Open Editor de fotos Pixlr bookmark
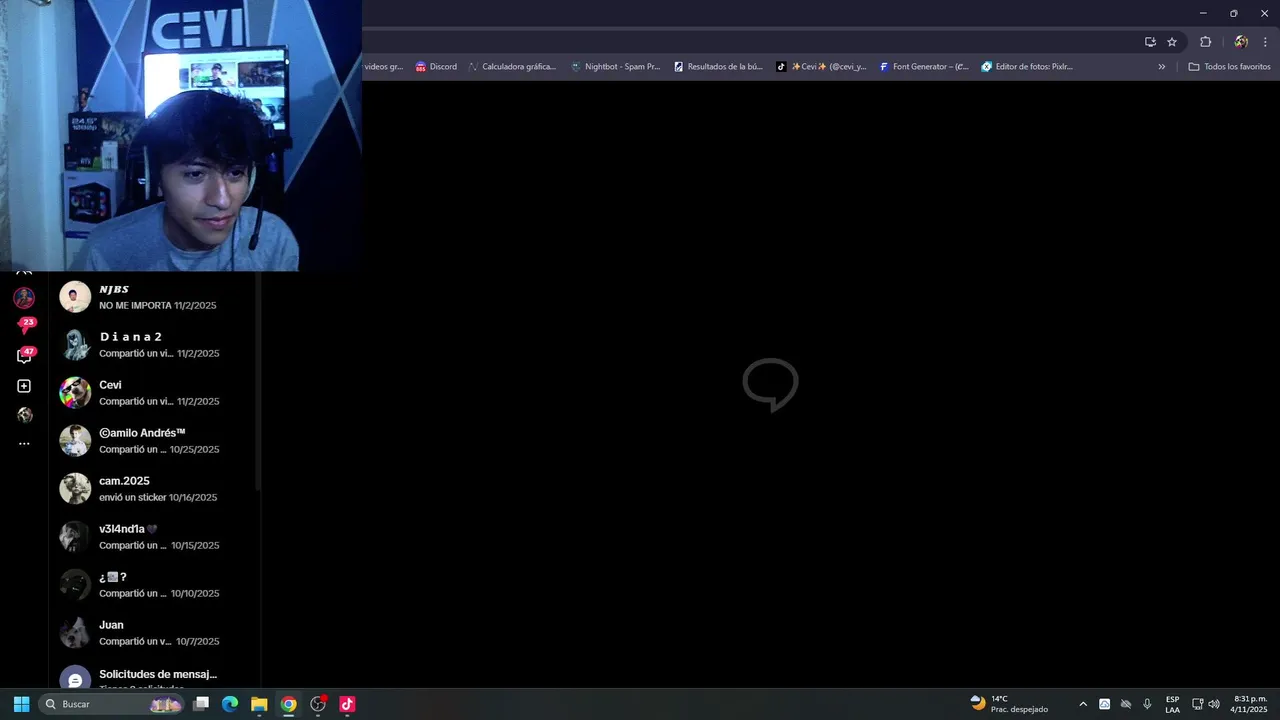 [1027, 67]
